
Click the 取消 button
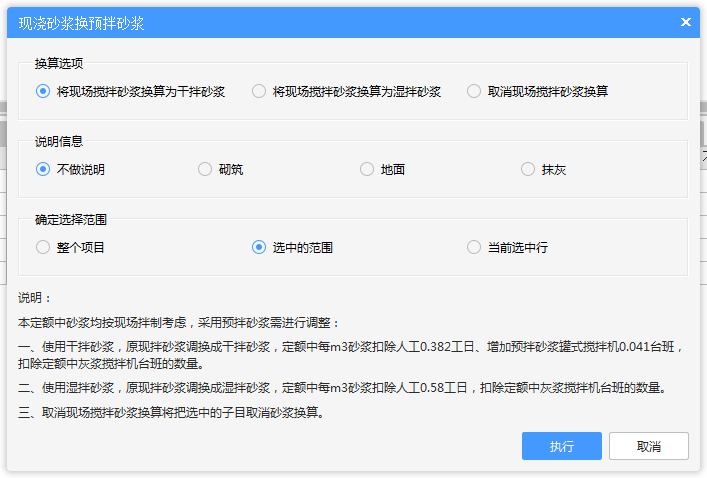pos(649,446)
